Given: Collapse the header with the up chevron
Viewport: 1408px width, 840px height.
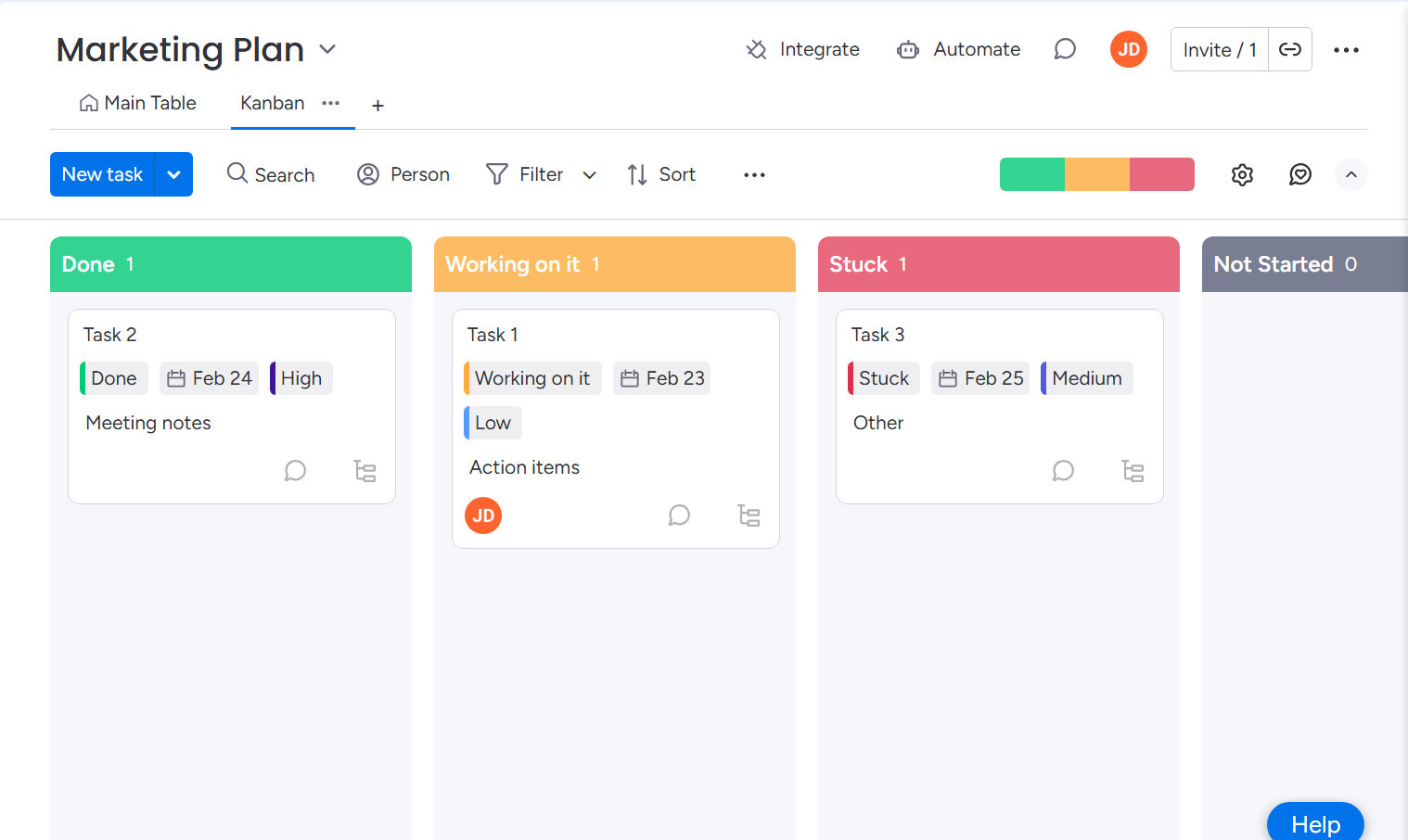Looking at the screenshot, I should point(1351,174).
